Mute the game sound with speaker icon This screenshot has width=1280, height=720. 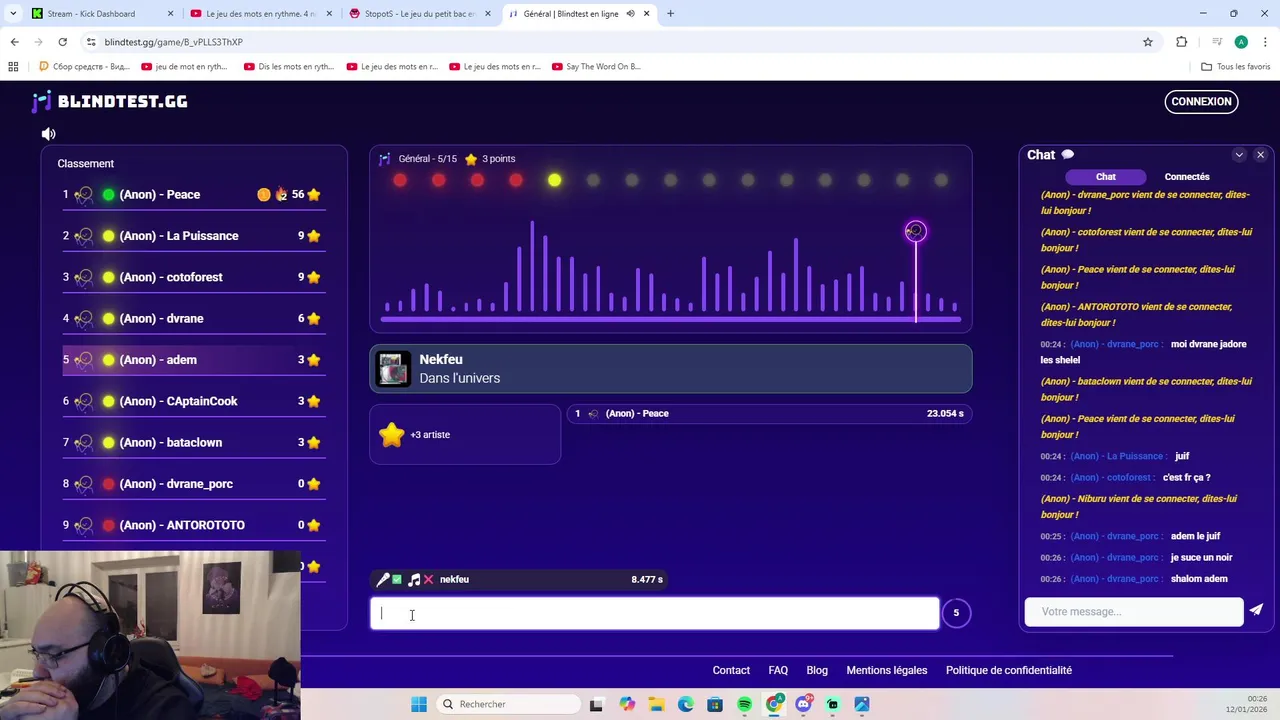tap(48, 134)
